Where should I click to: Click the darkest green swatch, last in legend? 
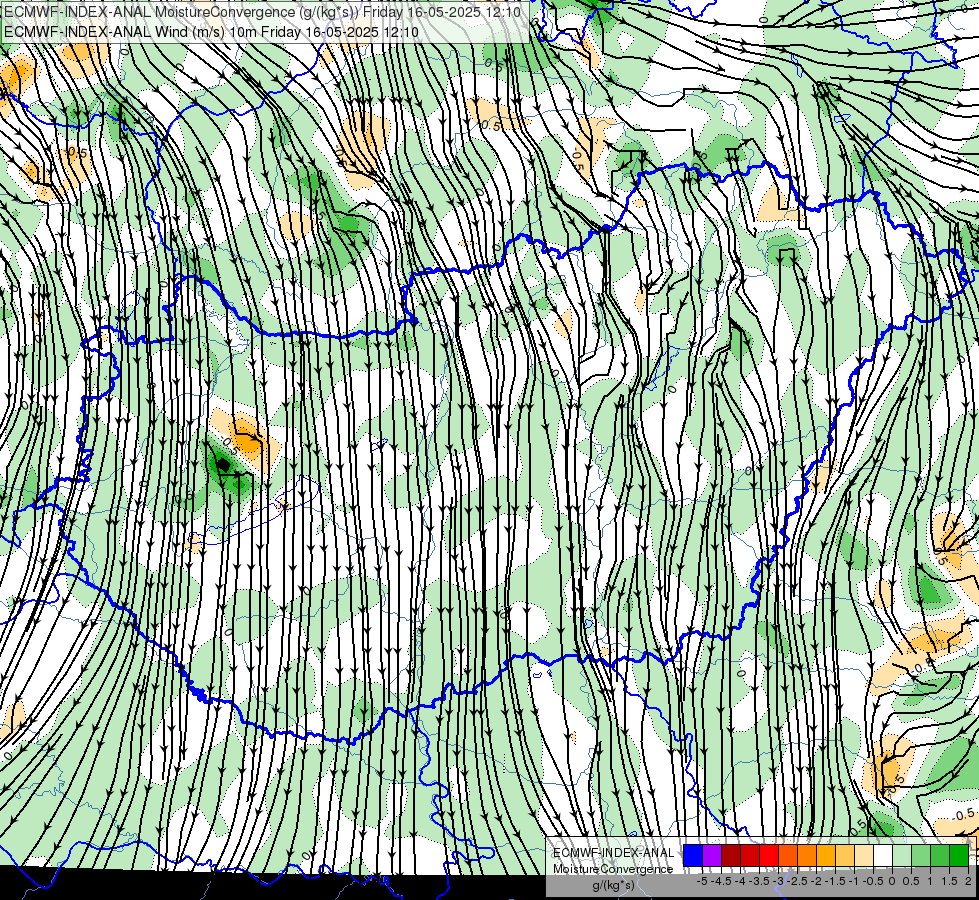959,855
